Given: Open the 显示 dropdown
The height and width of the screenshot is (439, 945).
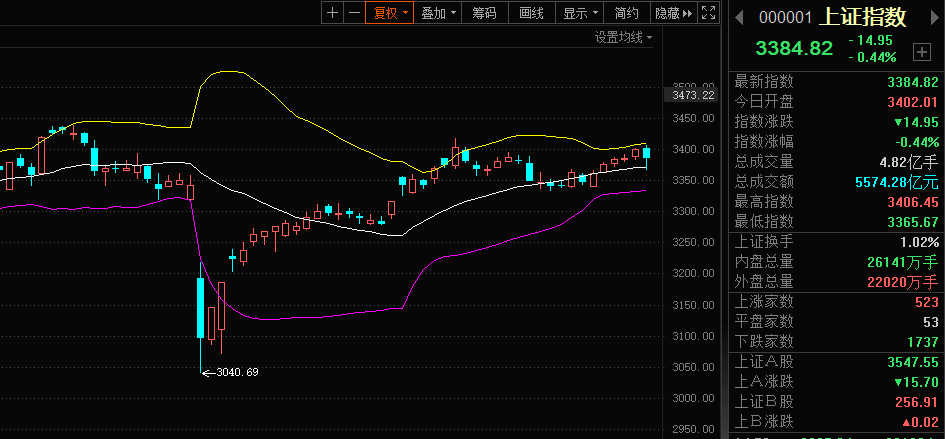Looking at the screenshot, I should point(579,13).
